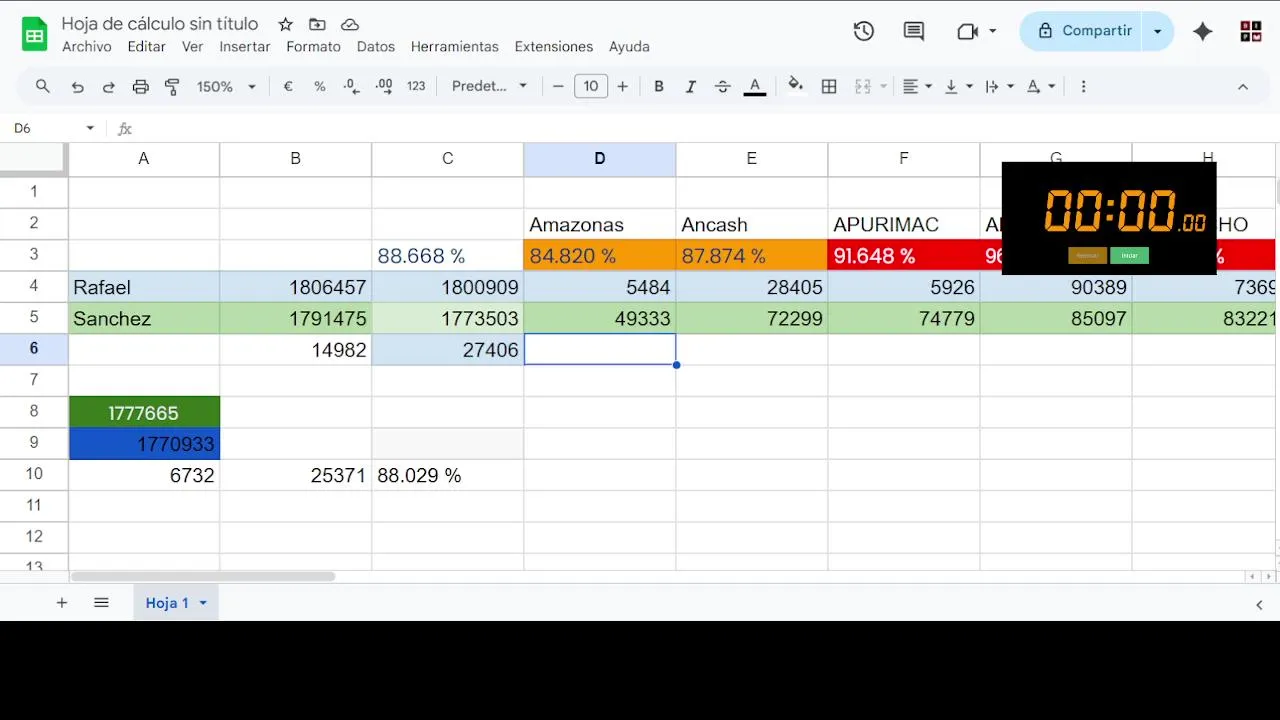
Task: Open horizontal align dropdown
Action: pyautogui.click(x=917, y=86)
